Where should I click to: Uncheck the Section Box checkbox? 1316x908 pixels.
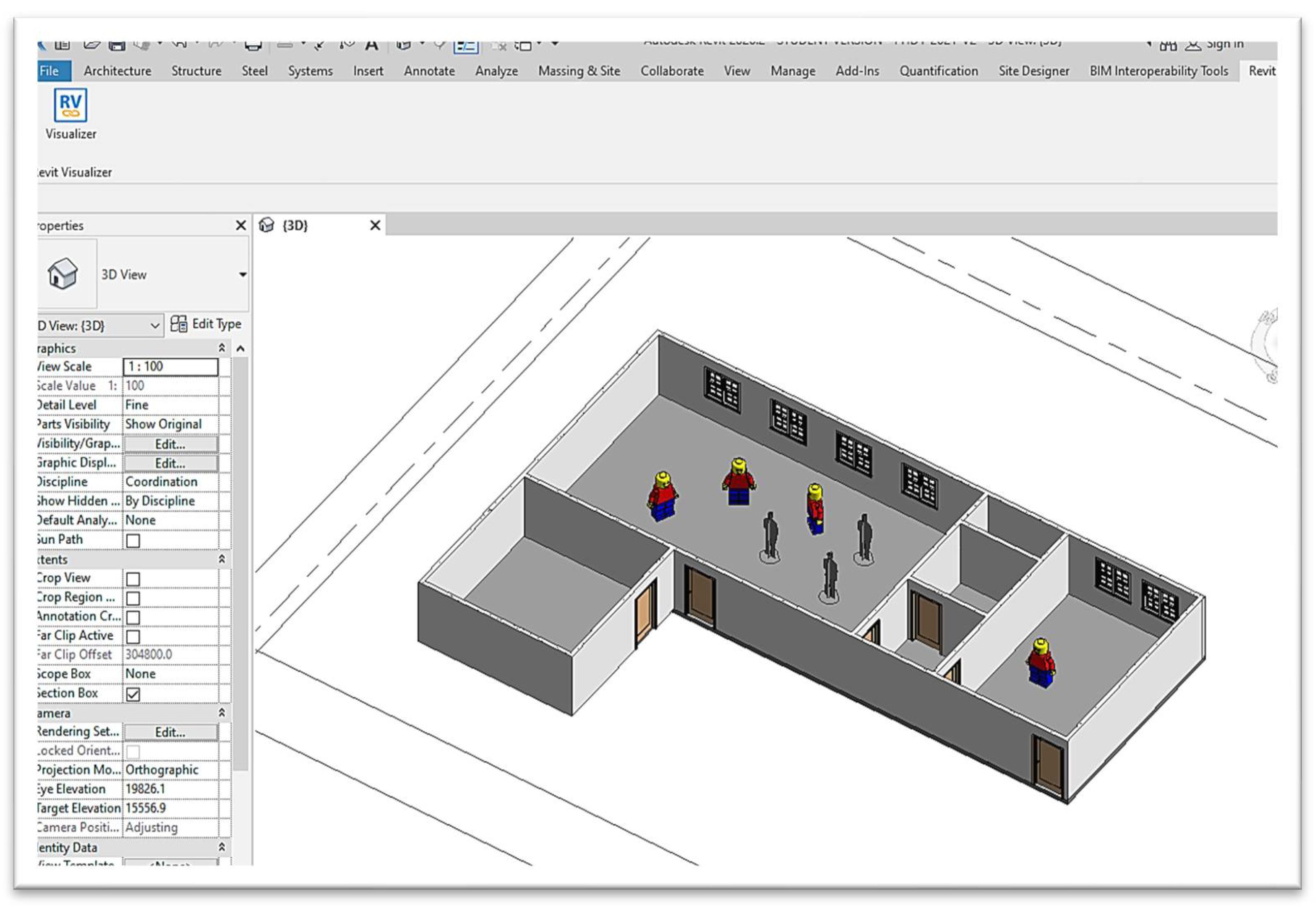pos(133,694)
